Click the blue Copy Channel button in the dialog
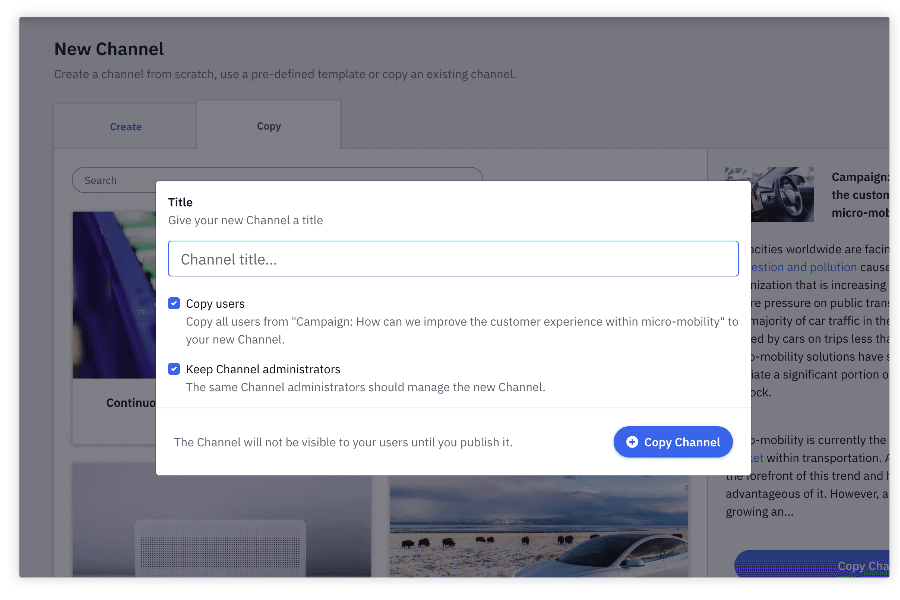The height and width of the screenshot is (600, 900). coord(673,442)
